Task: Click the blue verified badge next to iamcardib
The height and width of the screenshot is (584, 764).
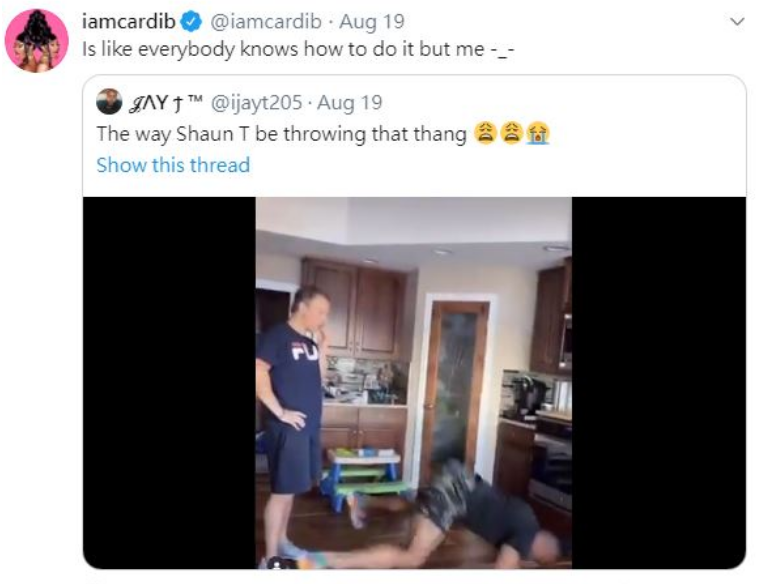Action: [192, 21]
